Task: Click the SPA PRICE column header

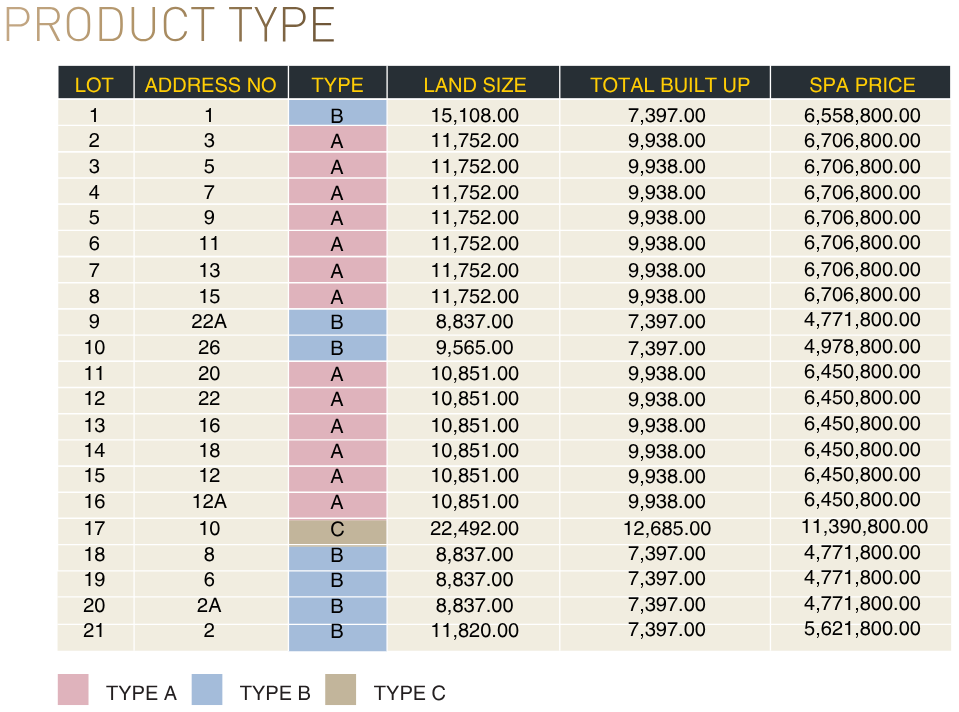Action: click(862, 85)
